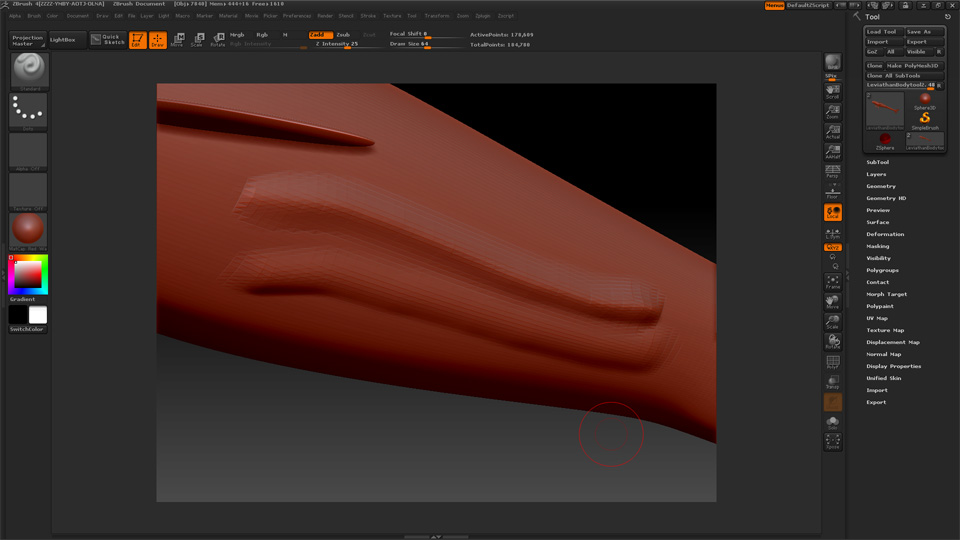
Task: Expand the Masking sub-palette
Action: coord(877,246)
